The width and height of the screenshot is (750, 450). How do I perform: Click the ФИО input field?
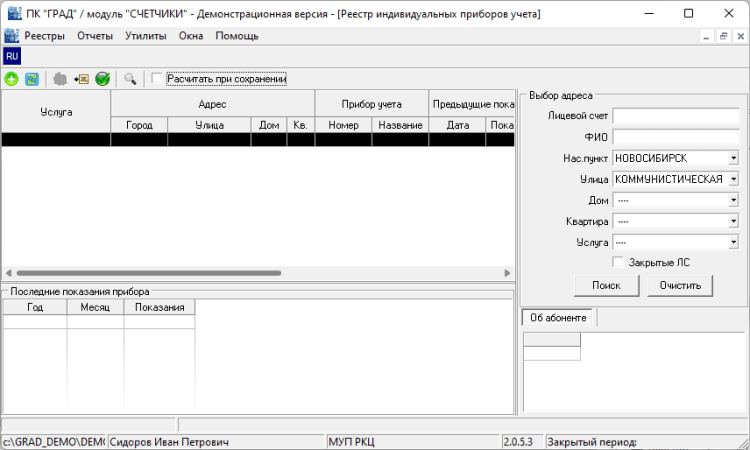click(x=676, y=137)
